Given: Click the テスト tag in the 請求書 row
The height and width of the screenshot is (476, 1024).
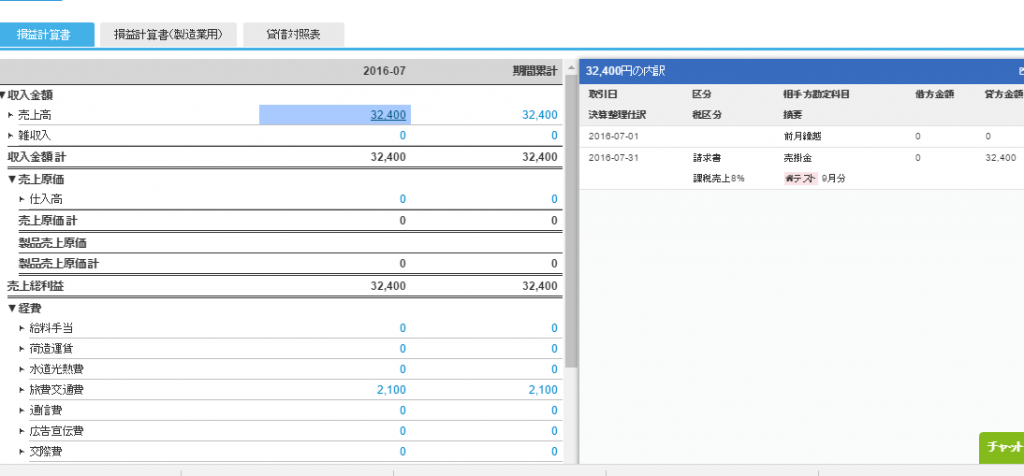Looking at the screenshot, I should [801, 178].
